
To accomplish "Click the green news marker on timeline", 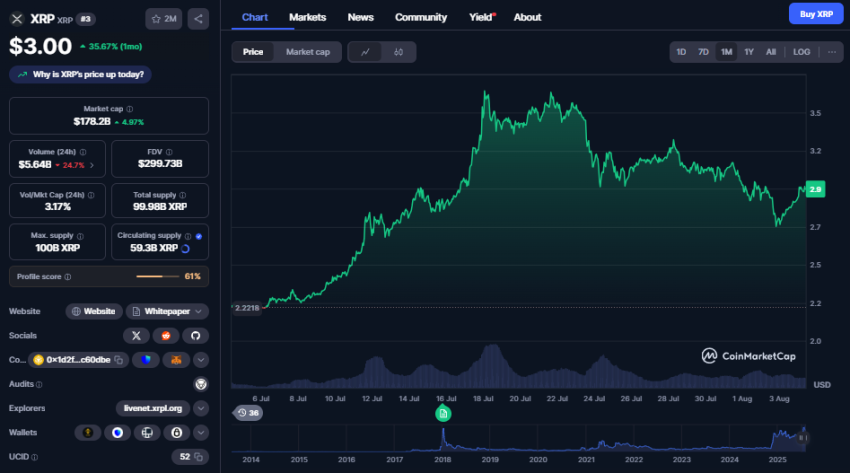I will point(443,414).
